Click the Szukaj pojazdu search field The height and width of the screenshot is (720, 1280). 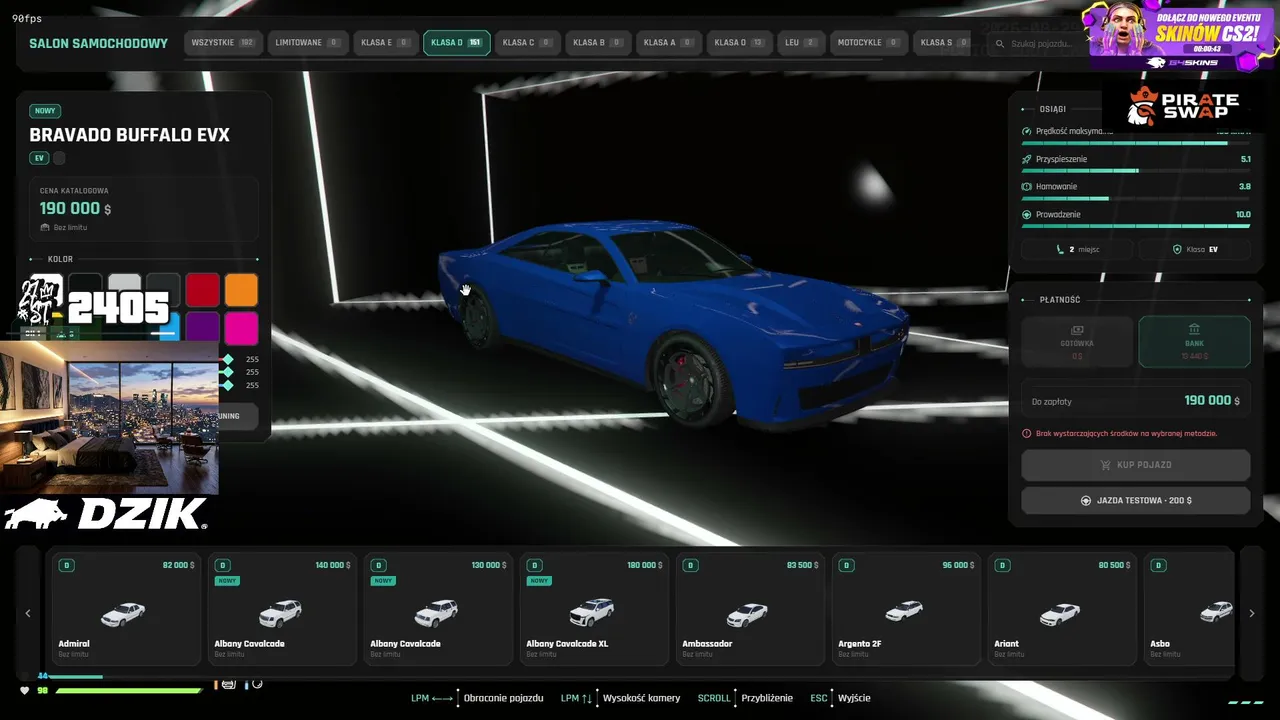[x=1040, y=44]
